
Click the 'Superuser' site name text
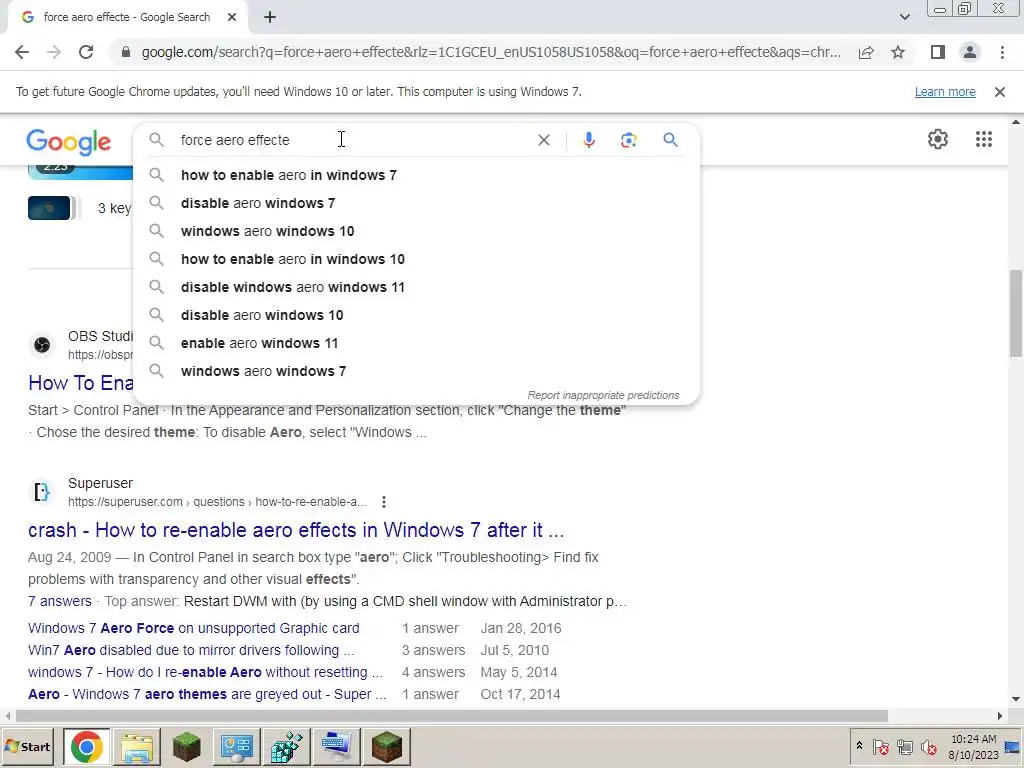pyautogui.click(x=100, y=483)
